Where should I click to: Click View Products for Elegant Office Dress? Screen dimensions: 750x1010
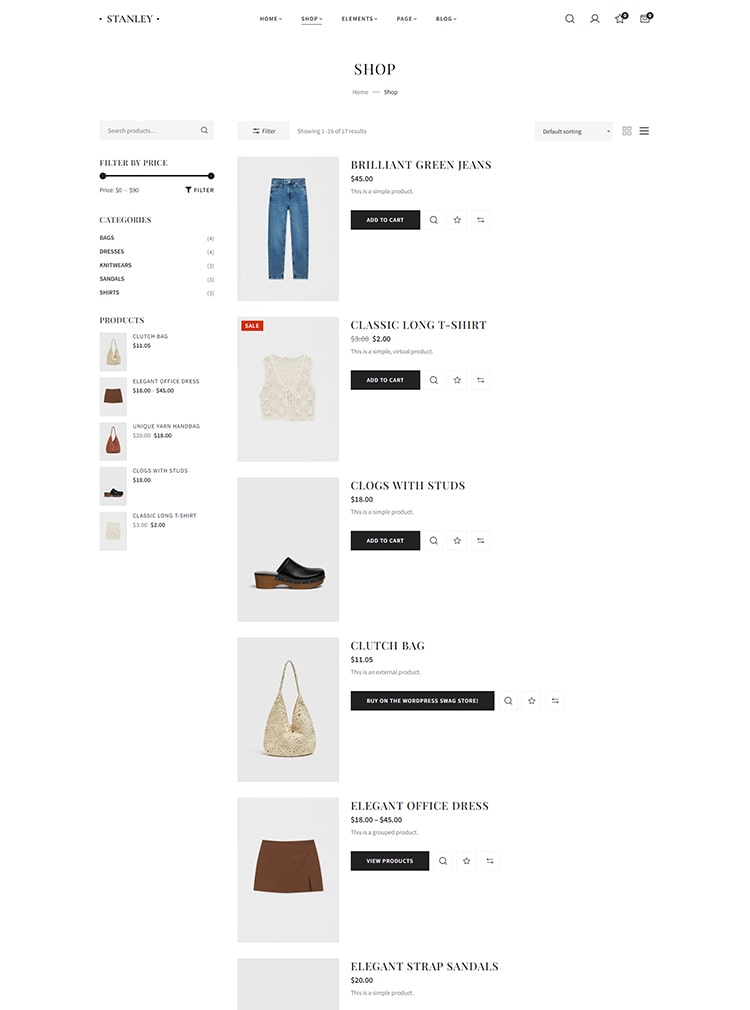point(390,861)
